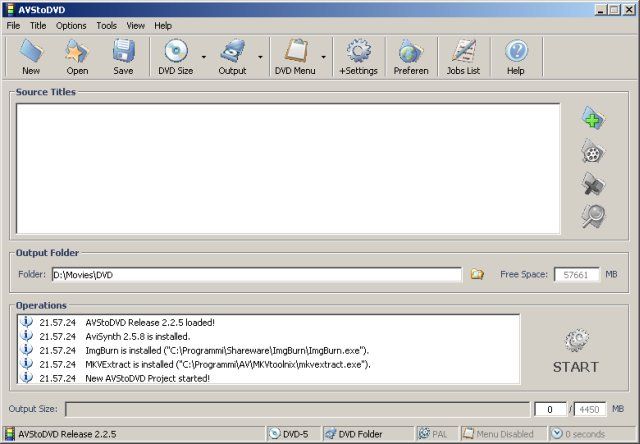Select the 'AVStoDVD Release 2.2.5 loaded!' log row
This screenshot has height=444, width=640.
click(269, 322)
